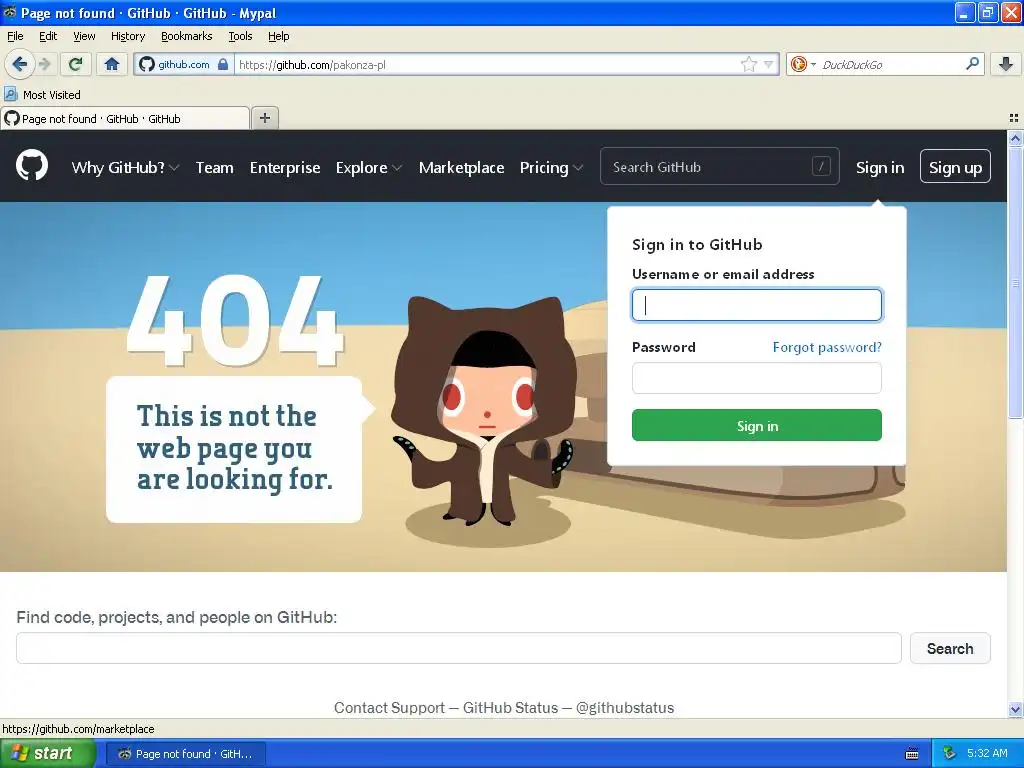The height and width of the screenshot is (768, 1024).
Task: Click the page scrollbar up arrow
Action: [1015, 138]
